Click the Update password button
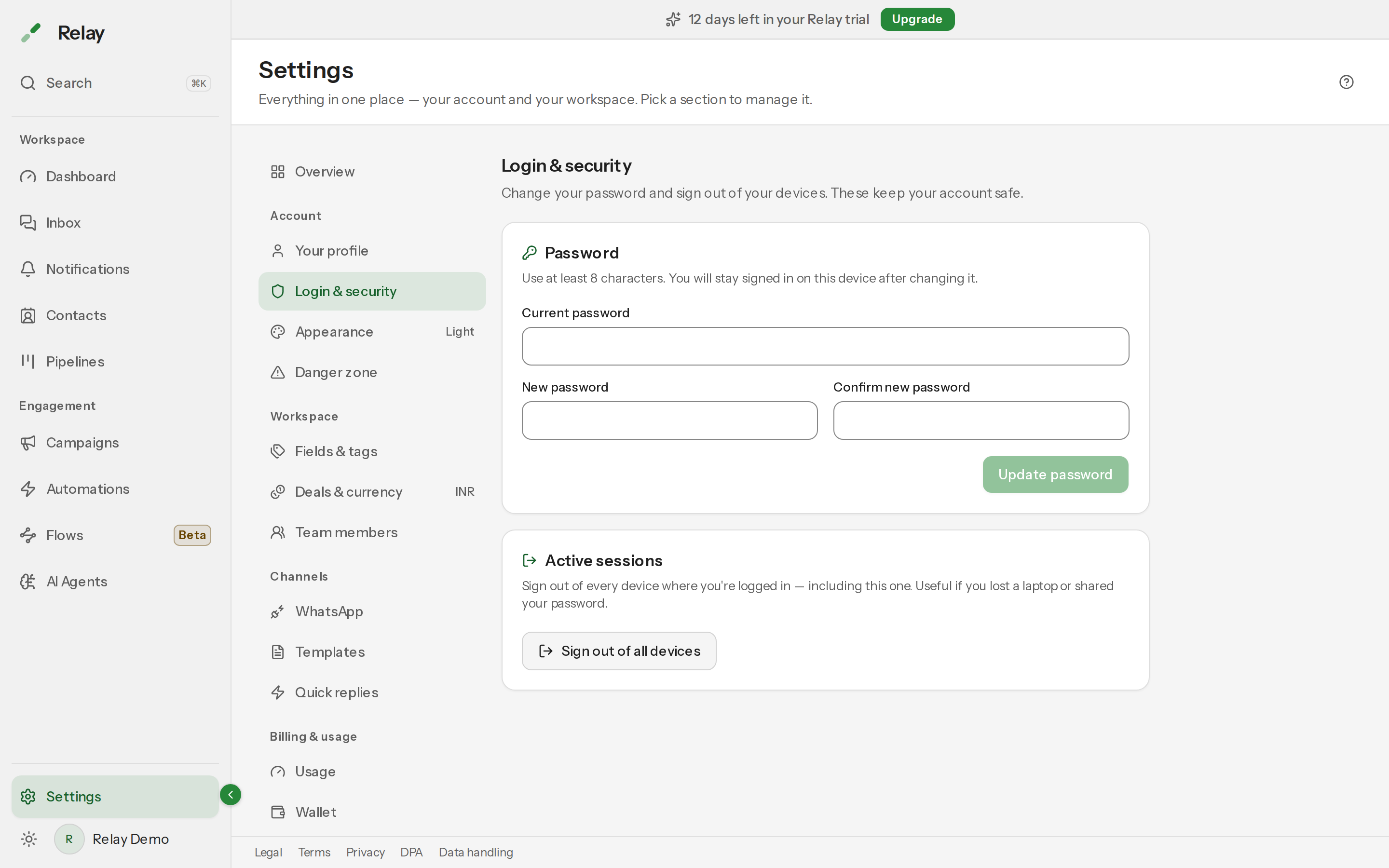This screenshot has height=868, width=1389. pos(1055,474)
